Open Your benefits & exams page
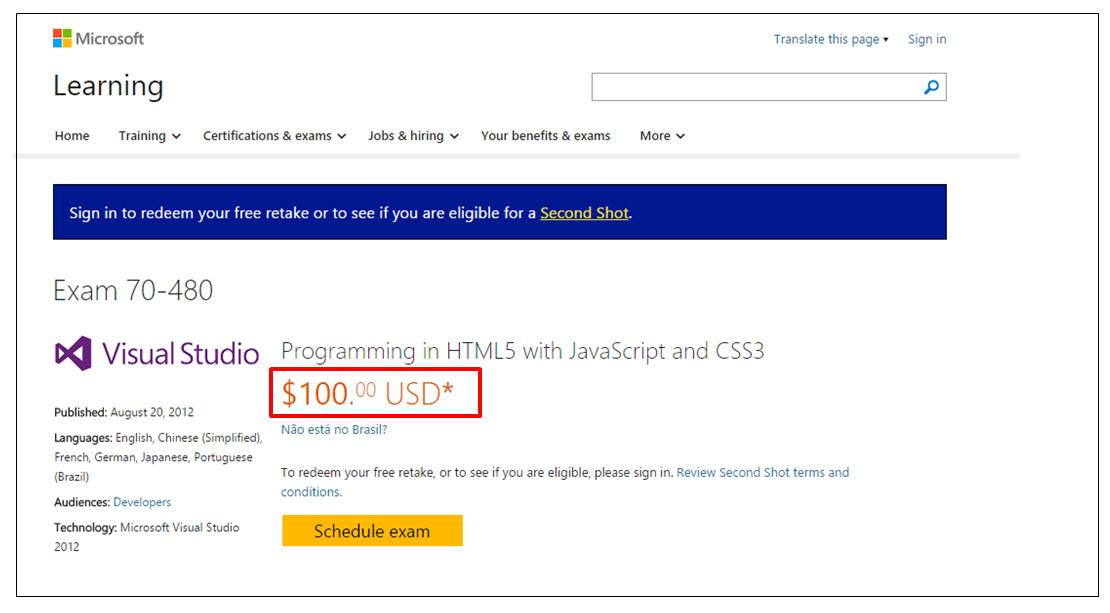This screenshot has height=613, width=1110. (546, 136)
